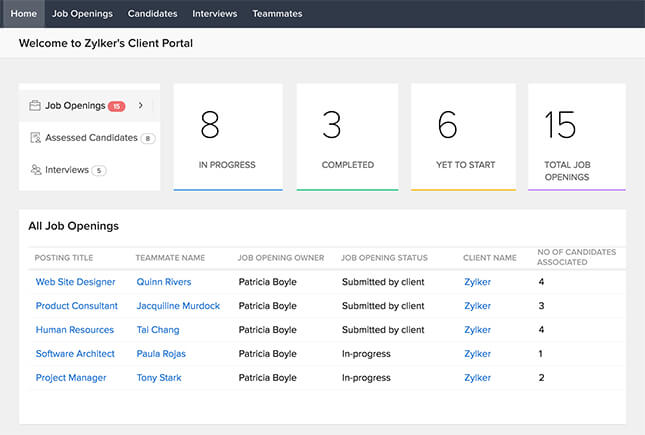The image size is (645, 435).
Task: Open teammate Jacquiline Murdock's profile
Action: 178,306
